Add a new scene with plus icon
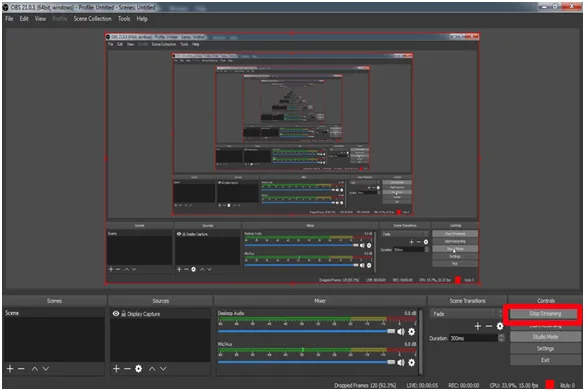585x391 pixels. click(10, 369)
